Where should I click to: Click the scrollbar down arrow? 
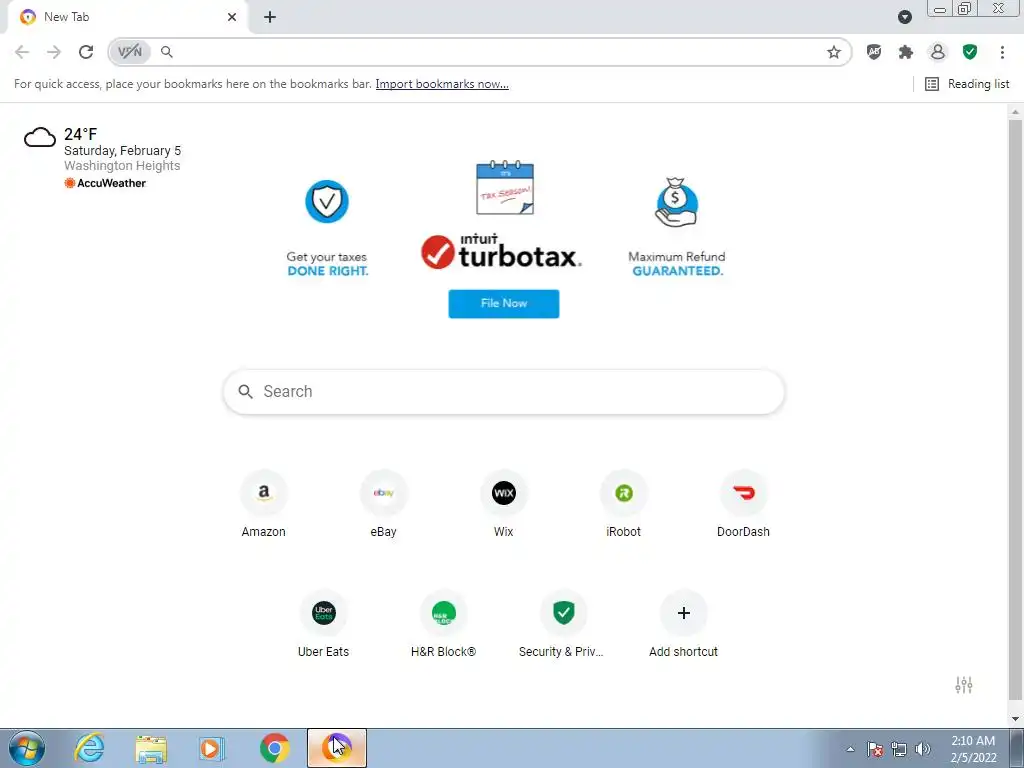1015,719
